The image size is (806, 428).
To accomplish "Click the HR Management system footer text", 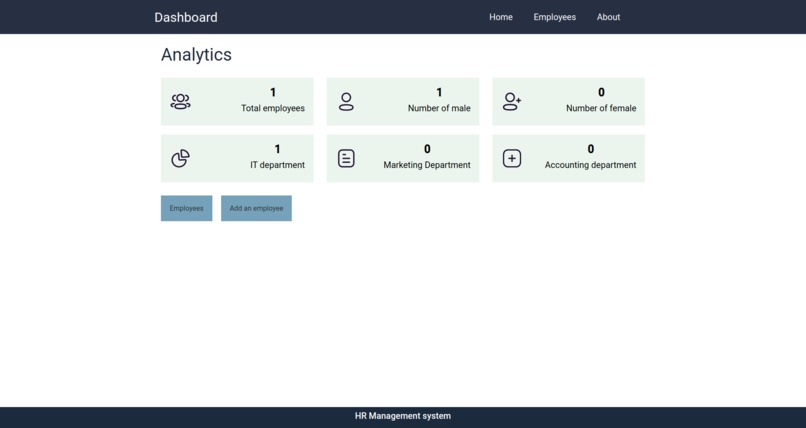I will (403, 416).
